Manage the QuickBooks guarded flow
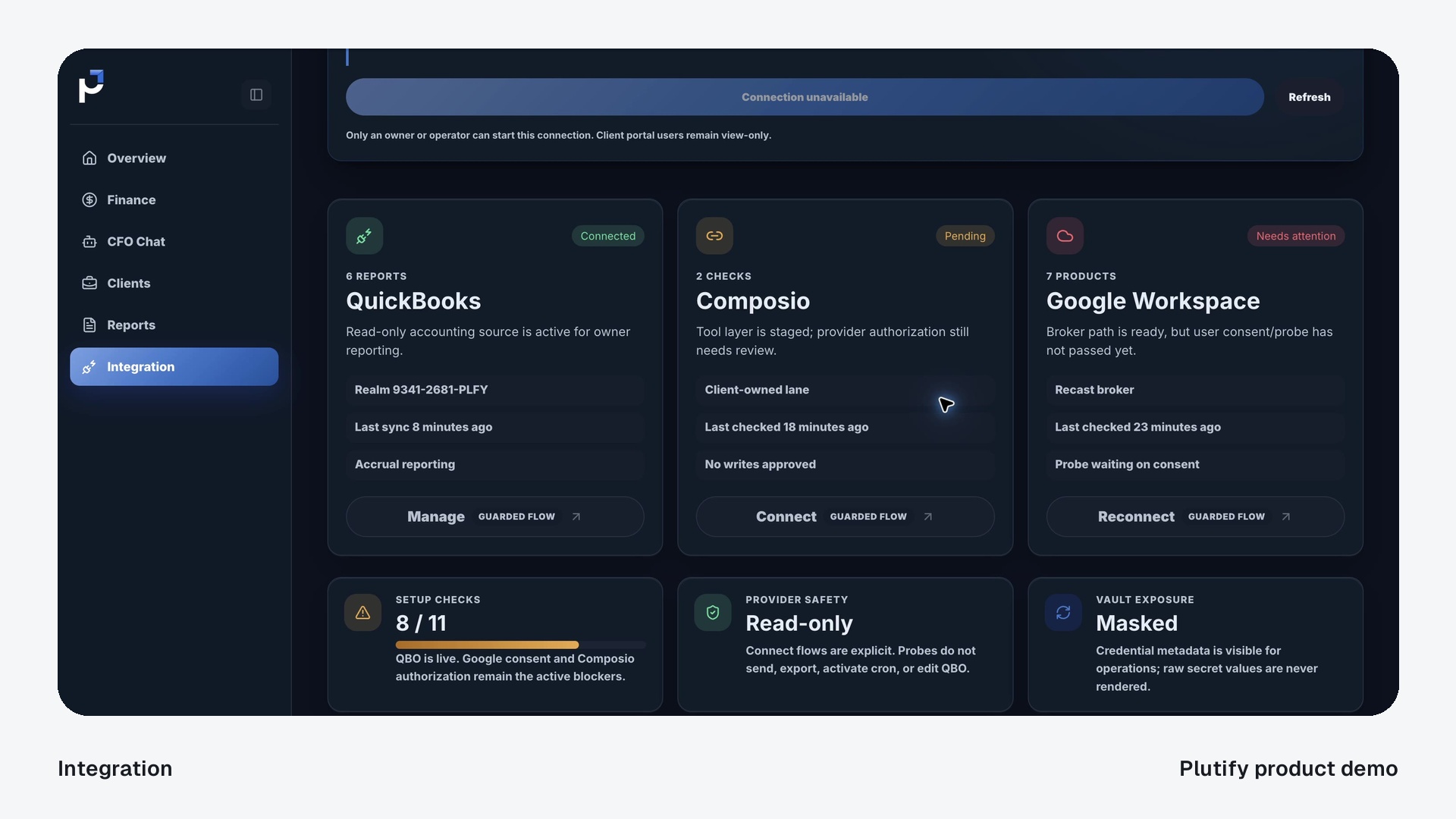Image resolution: width=1456 pixels, height=819 pixels. pos(494,516)
